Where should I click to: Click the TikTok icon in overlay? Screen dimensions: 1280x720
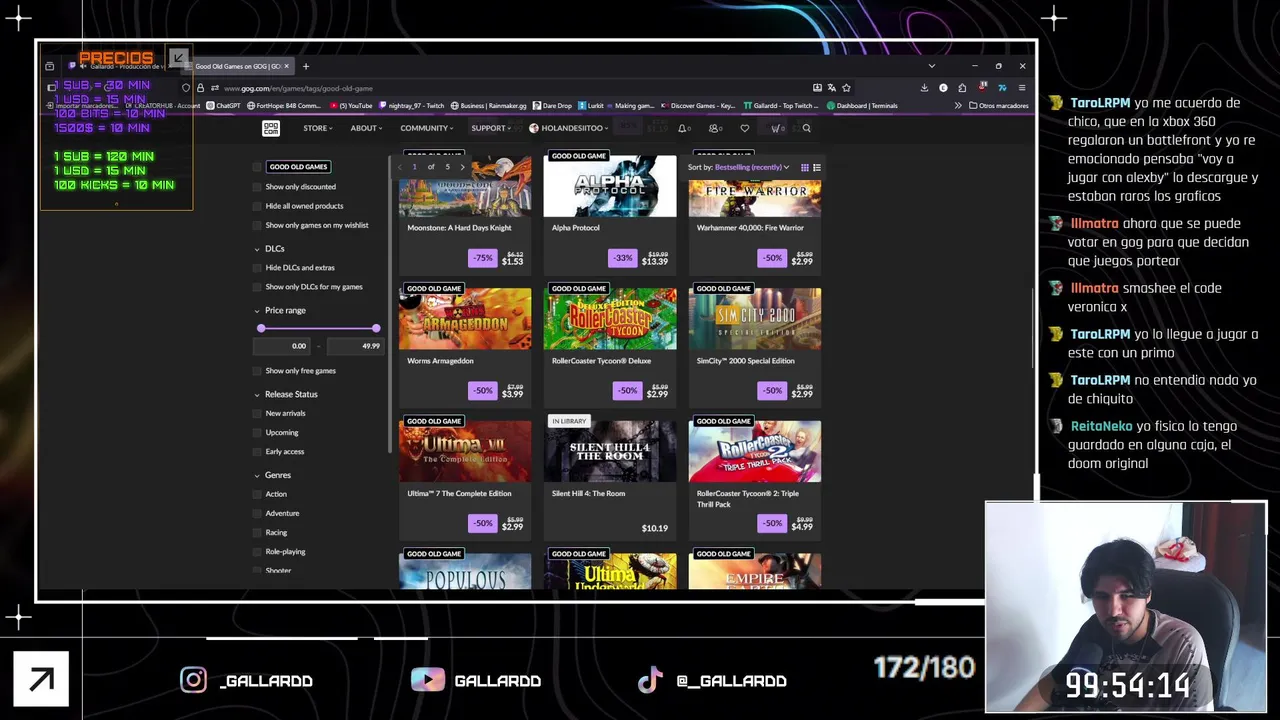tap(650, 680)
